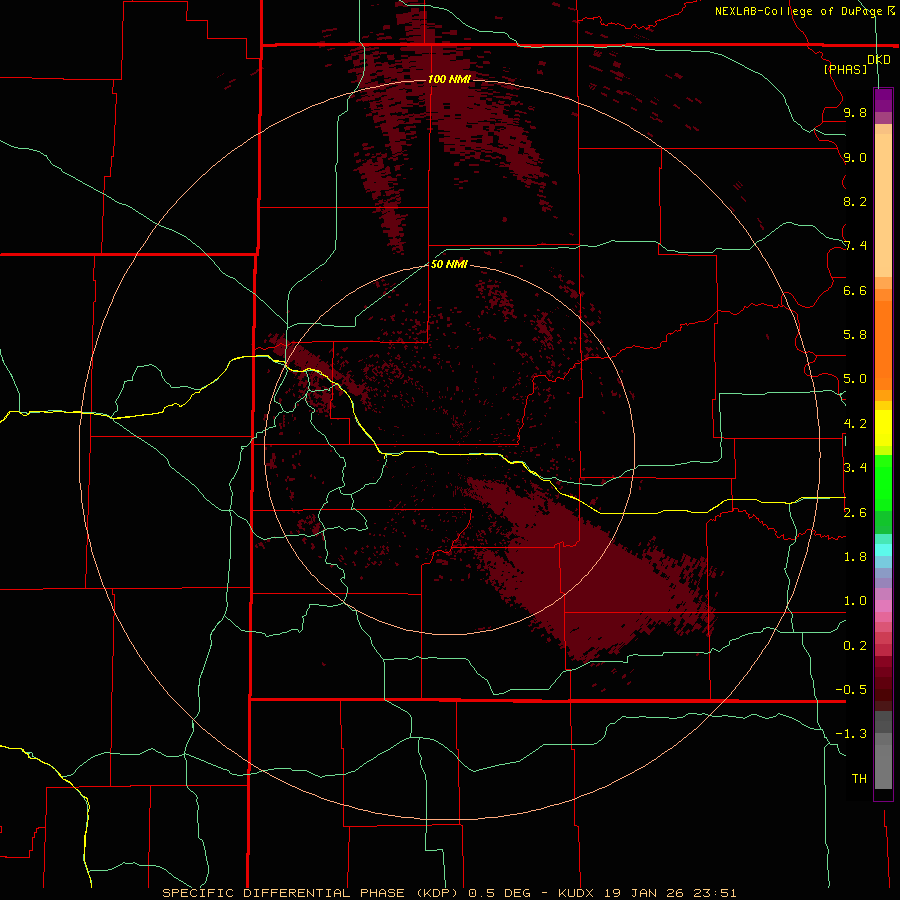The height and width of the screenshot is (900, 900).
Task: Select the -0.5 legend value
Action: pyautogui.click(x=851, y=690)
